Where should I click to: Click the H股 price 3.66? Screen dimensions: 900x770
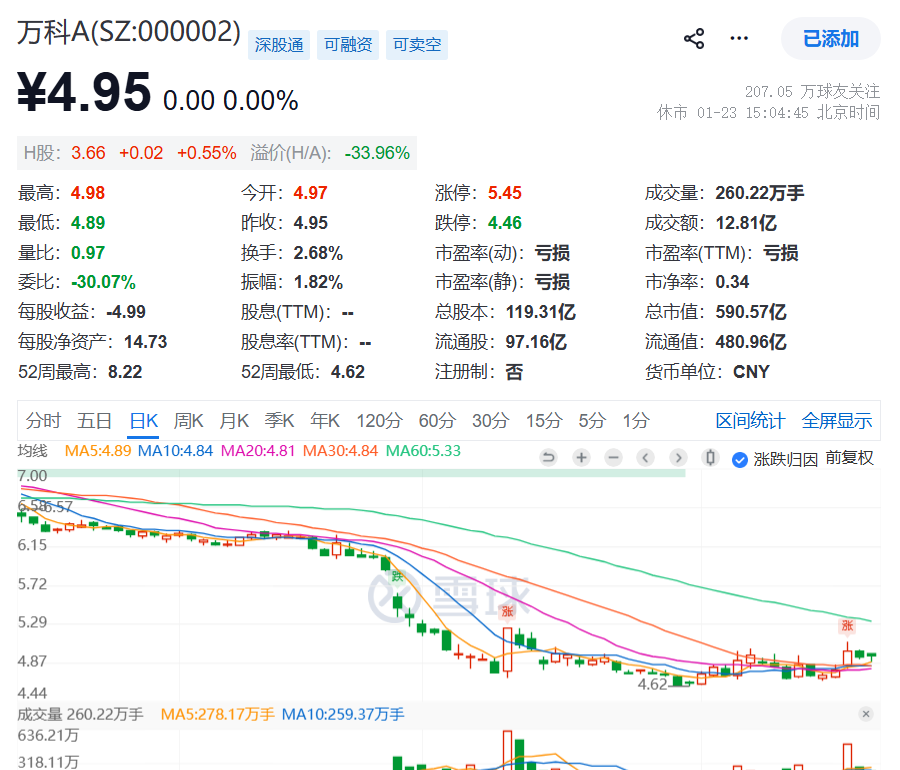(88, 153)
